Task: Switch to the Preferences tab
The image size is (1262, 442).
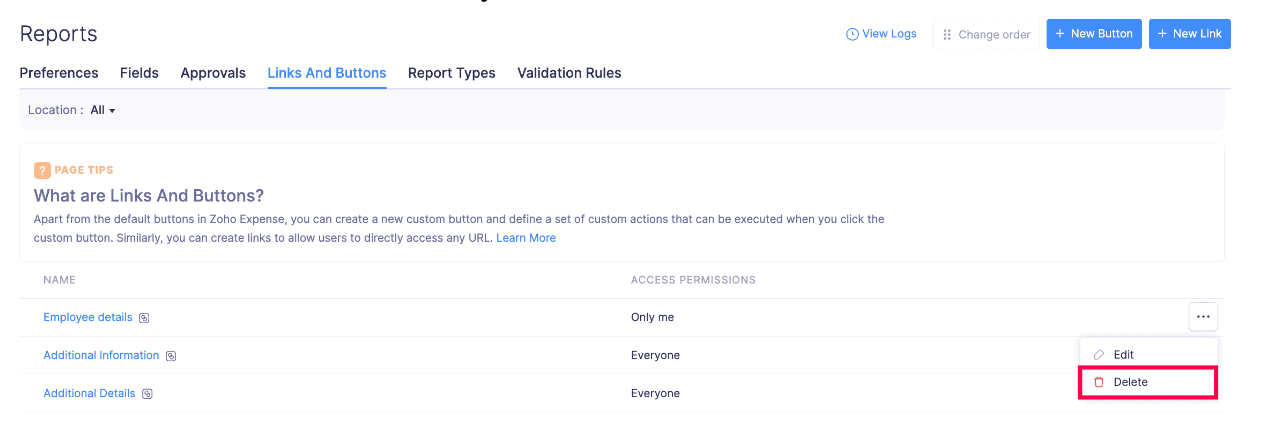Action: coord(59,73)
